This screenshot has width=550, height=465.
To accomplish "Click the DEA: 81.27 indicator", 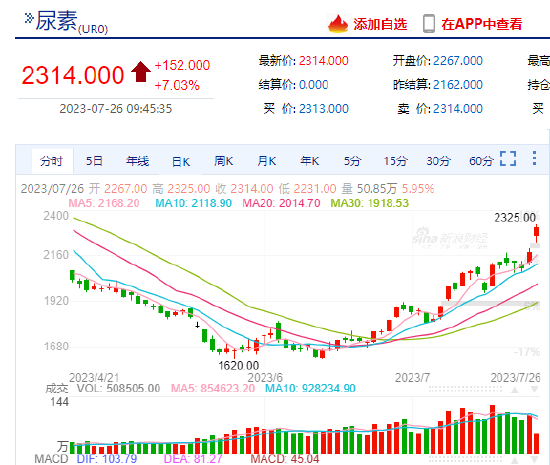I will coord(193,459).
